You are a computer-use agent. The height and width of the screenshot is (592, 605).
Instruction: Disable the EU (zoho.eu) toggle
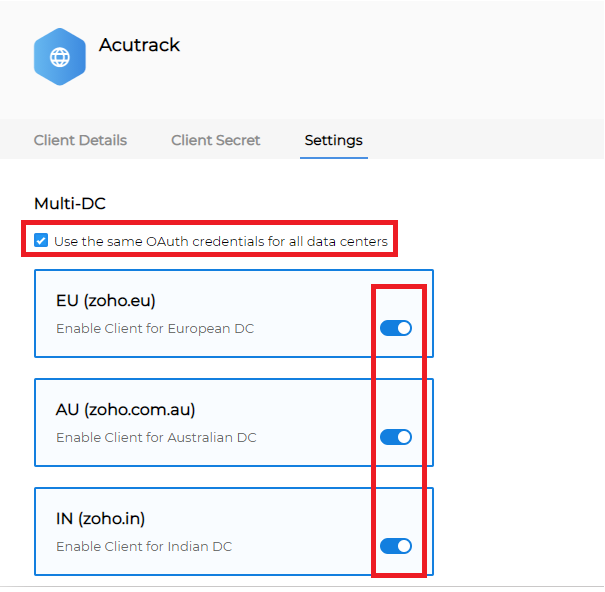[396, 328]
